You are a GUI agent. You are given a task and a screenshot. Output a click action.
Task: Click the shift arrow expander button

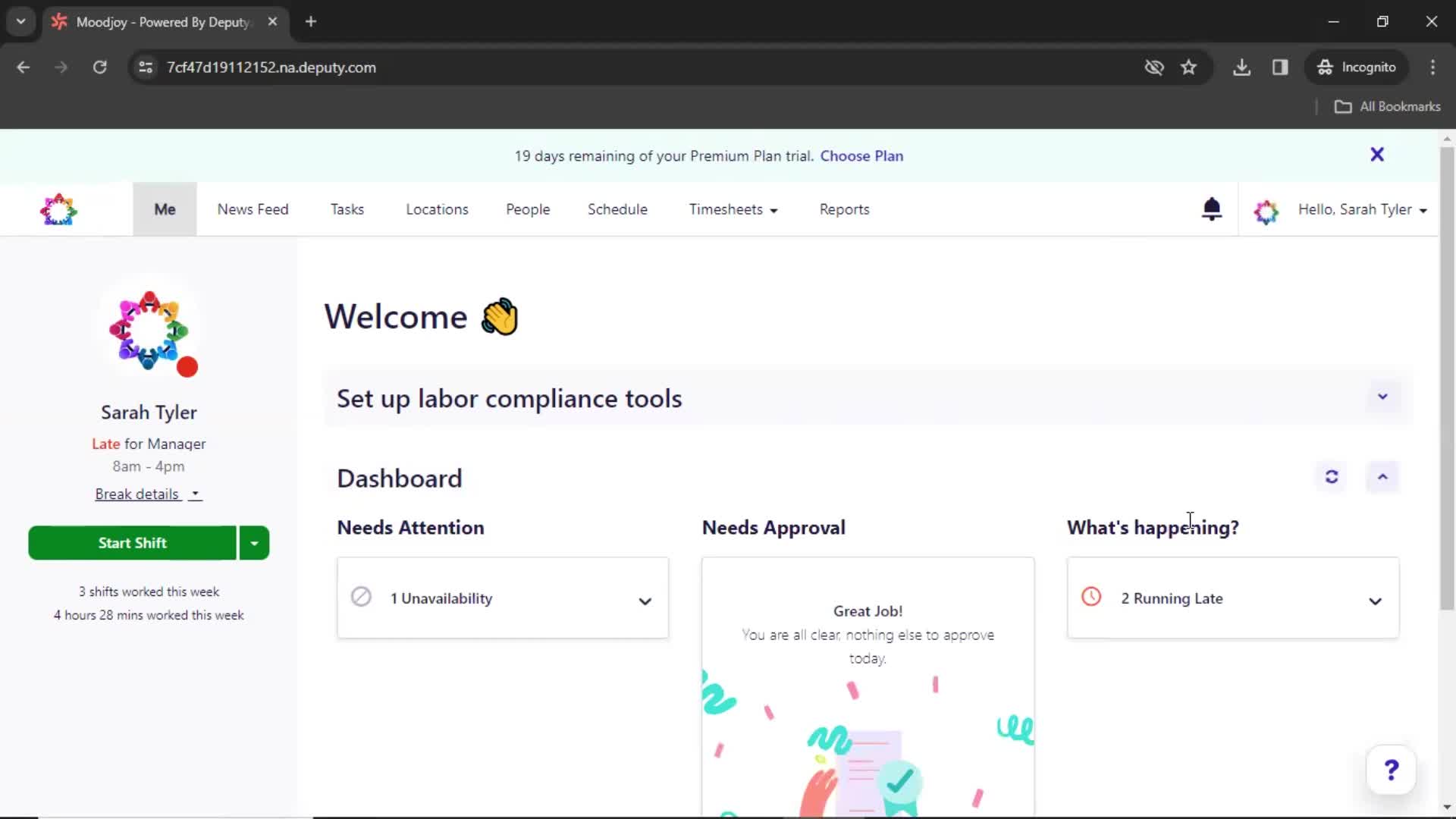click(x=253, y=543)
